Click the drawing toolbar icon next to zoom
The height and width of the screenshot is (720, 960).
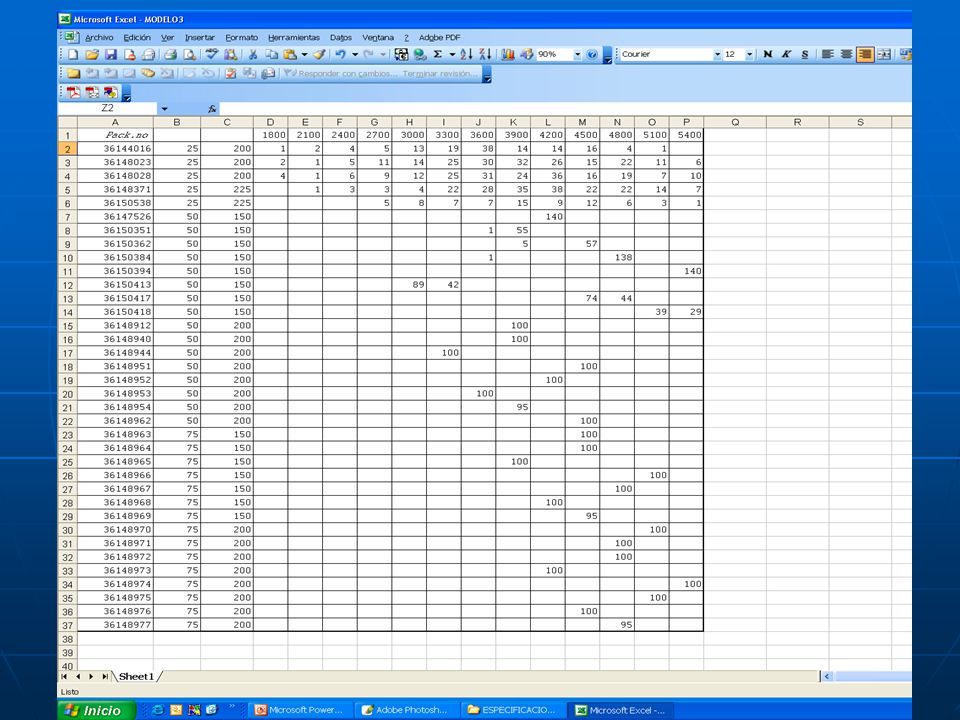(x=527, y=54)
